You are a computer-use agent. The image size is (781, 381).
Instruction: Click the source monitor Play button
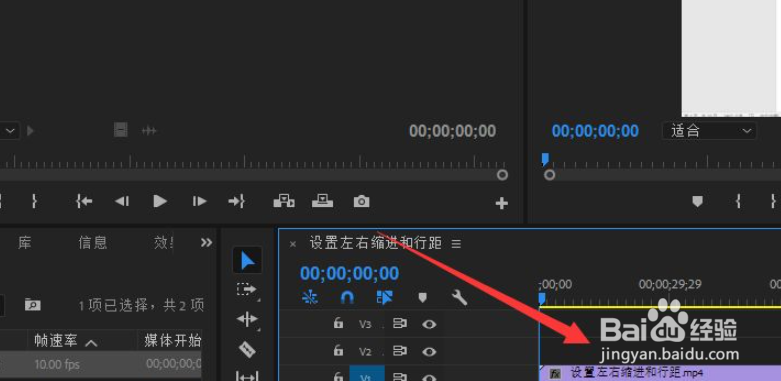[x=160, y=201]
